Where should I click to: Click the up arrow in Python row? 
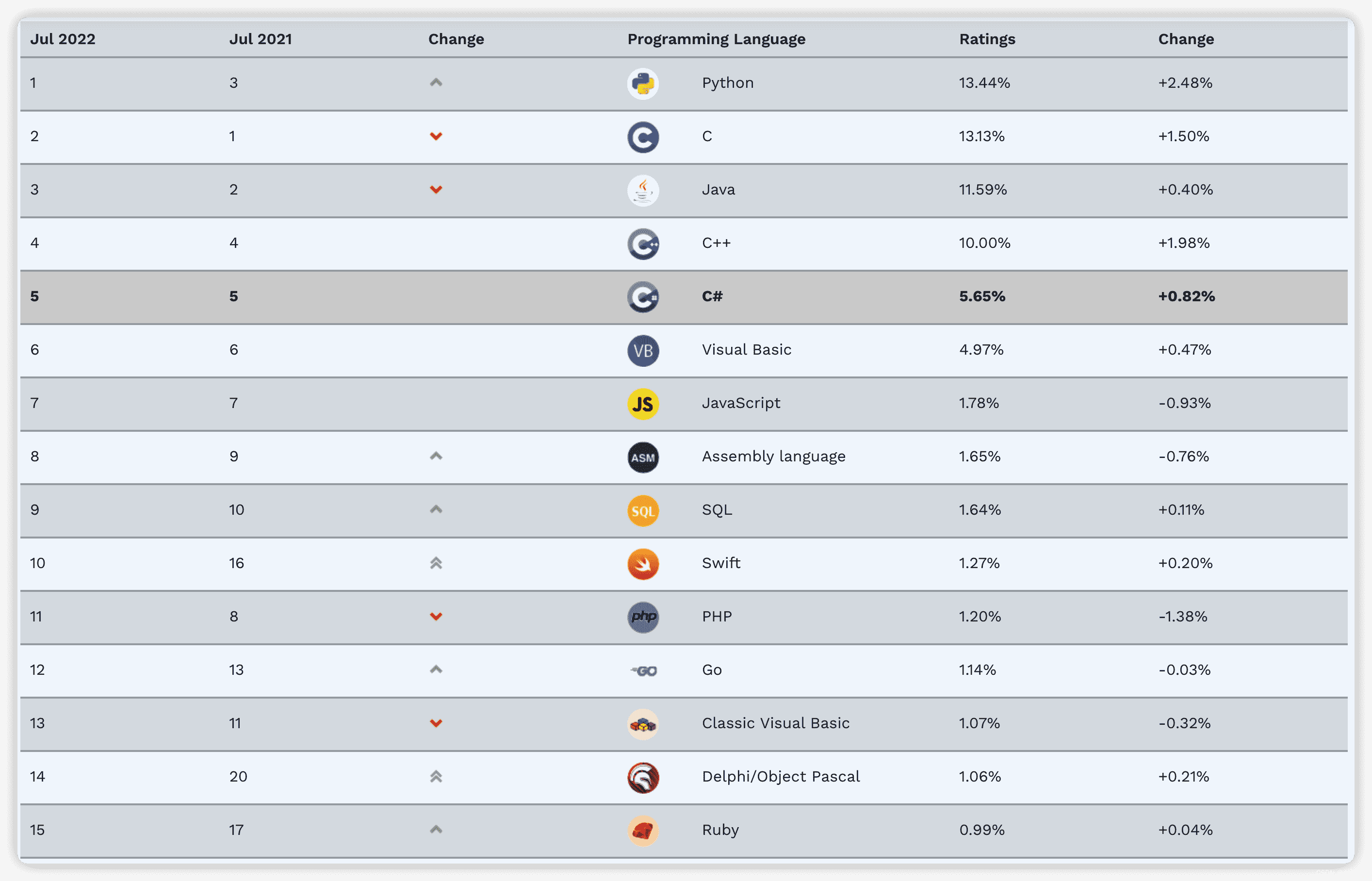click(x=436, y=83)
